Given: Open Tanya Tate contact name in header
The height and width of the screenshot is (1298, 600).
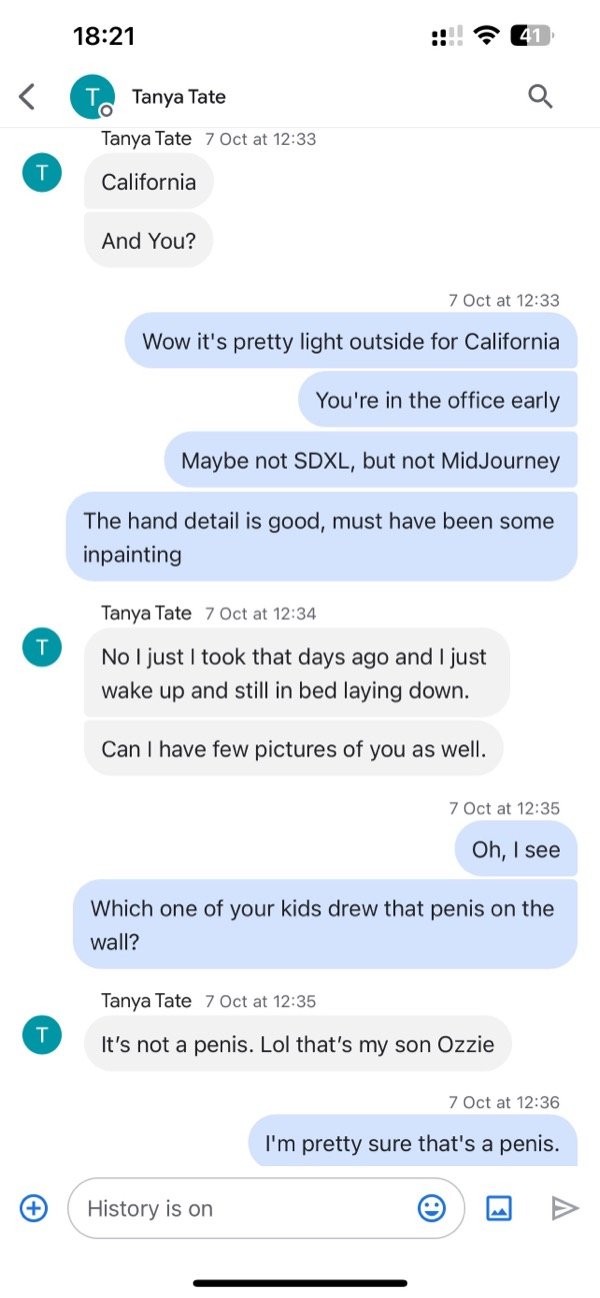Looking at the screenshot, I should [179, 97].
